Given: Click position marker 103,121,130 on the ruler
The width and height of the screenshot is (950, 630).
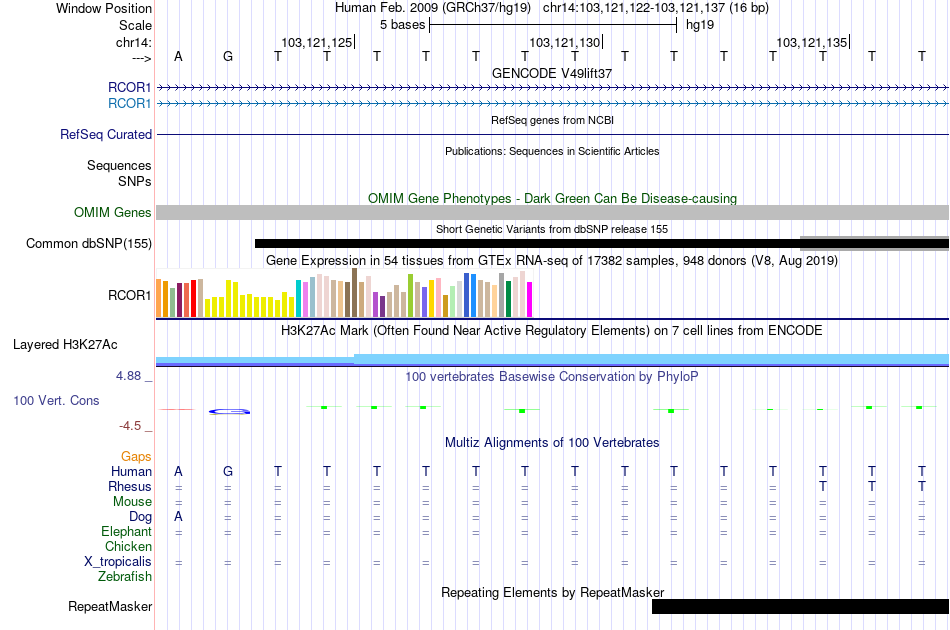Looking at the screenshot, I should point(564,42).
